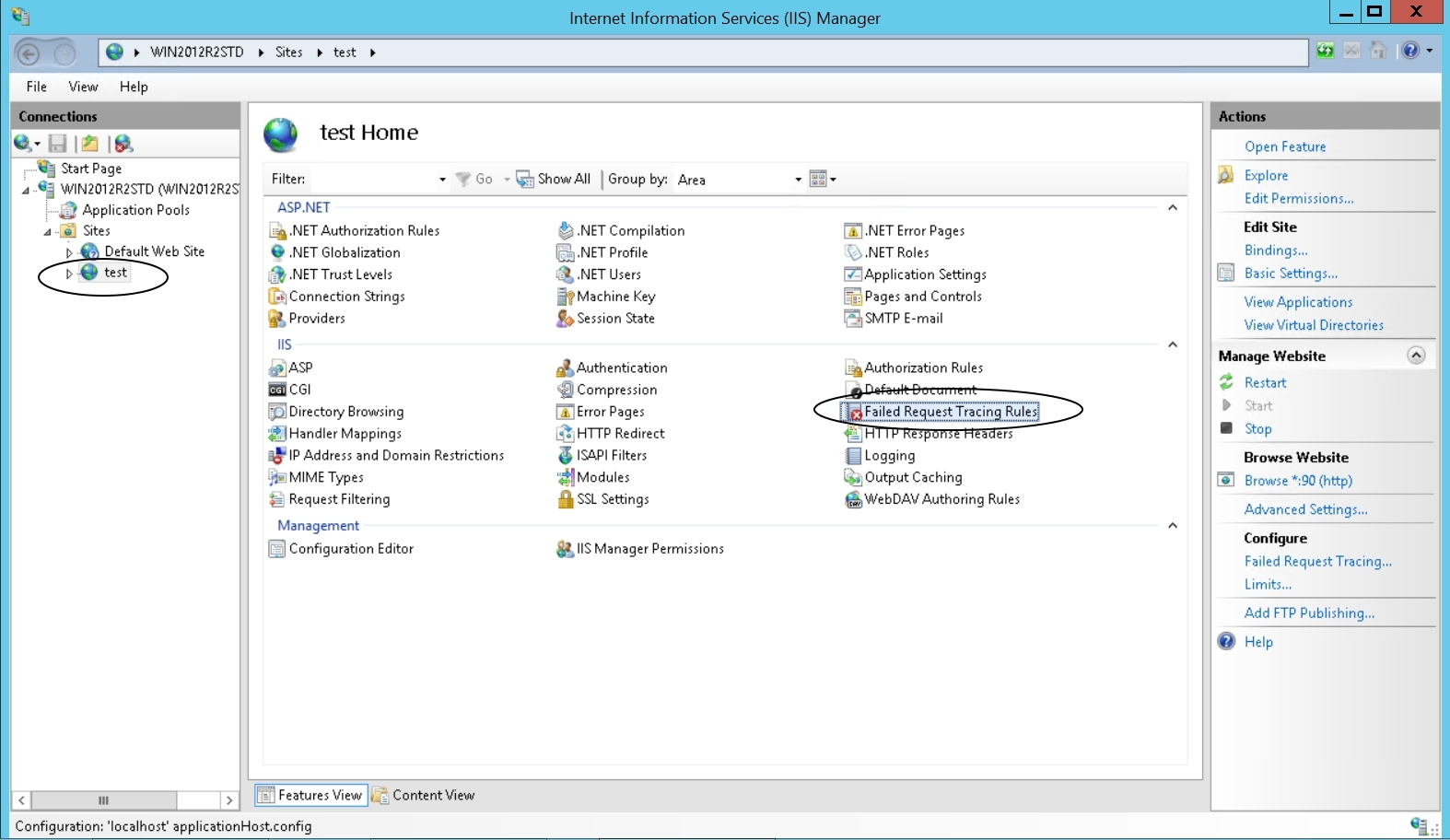Open the .NET Authorization Rules feature icon
1450x840 pixels.
point(277,231)
